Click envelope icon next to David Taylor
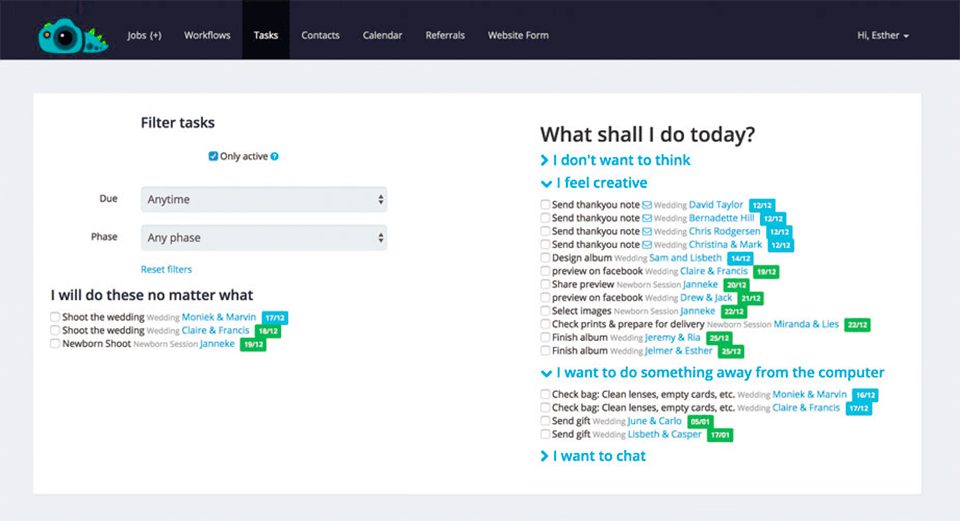 [x=647, y=205]
